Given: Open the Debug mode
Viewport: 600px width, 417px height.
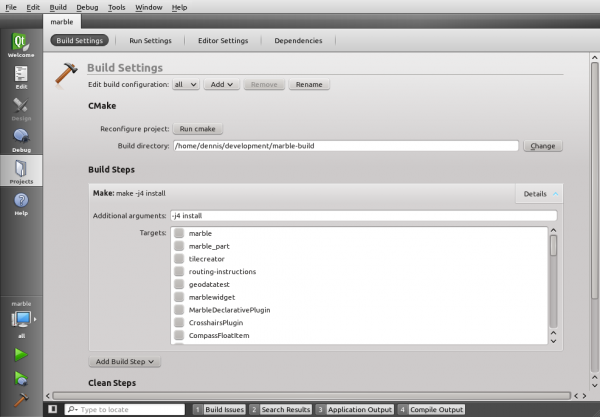Looking at the screenshot, I should pyautogui.click(x=20, y=139).
